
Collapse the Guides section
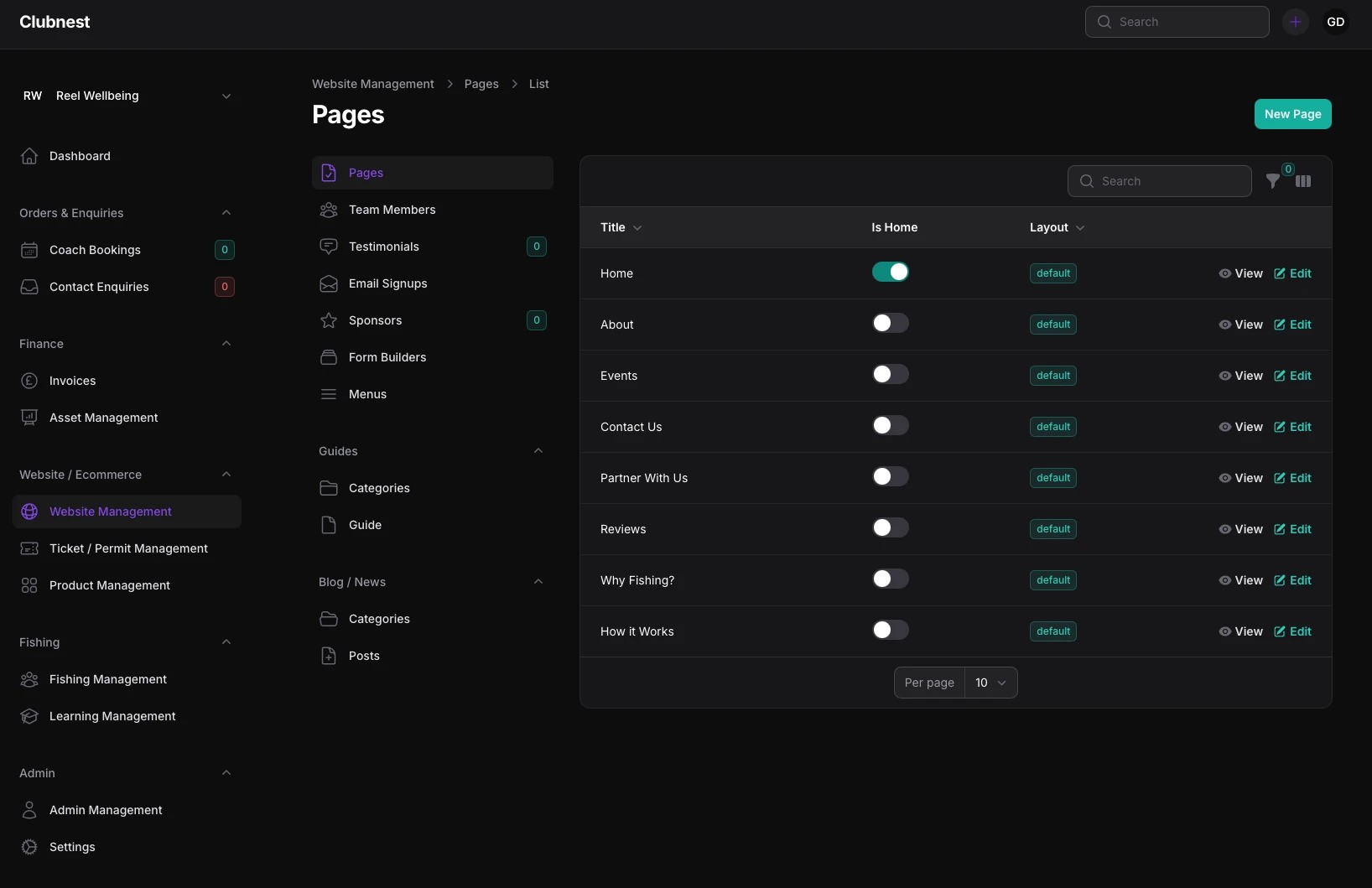[x=538, y=451]
